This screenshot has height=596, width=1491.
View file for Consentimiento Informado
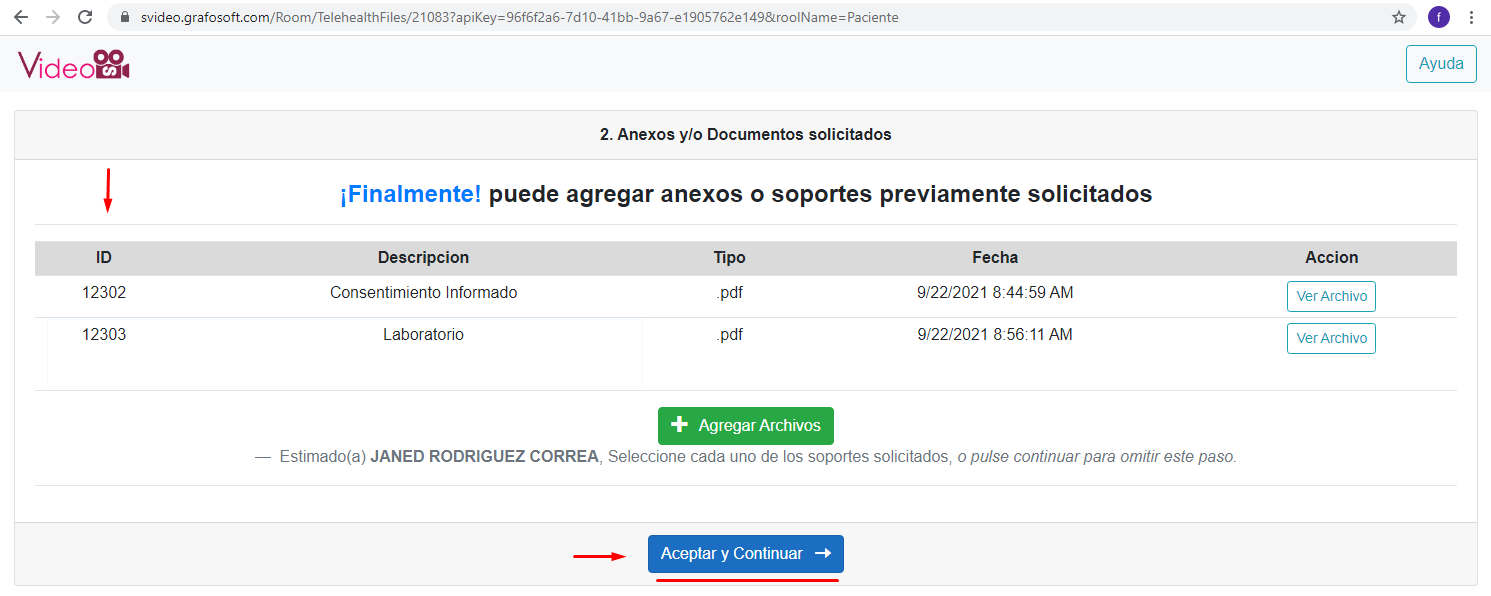pyautogui.click(x=1330, y=297)
